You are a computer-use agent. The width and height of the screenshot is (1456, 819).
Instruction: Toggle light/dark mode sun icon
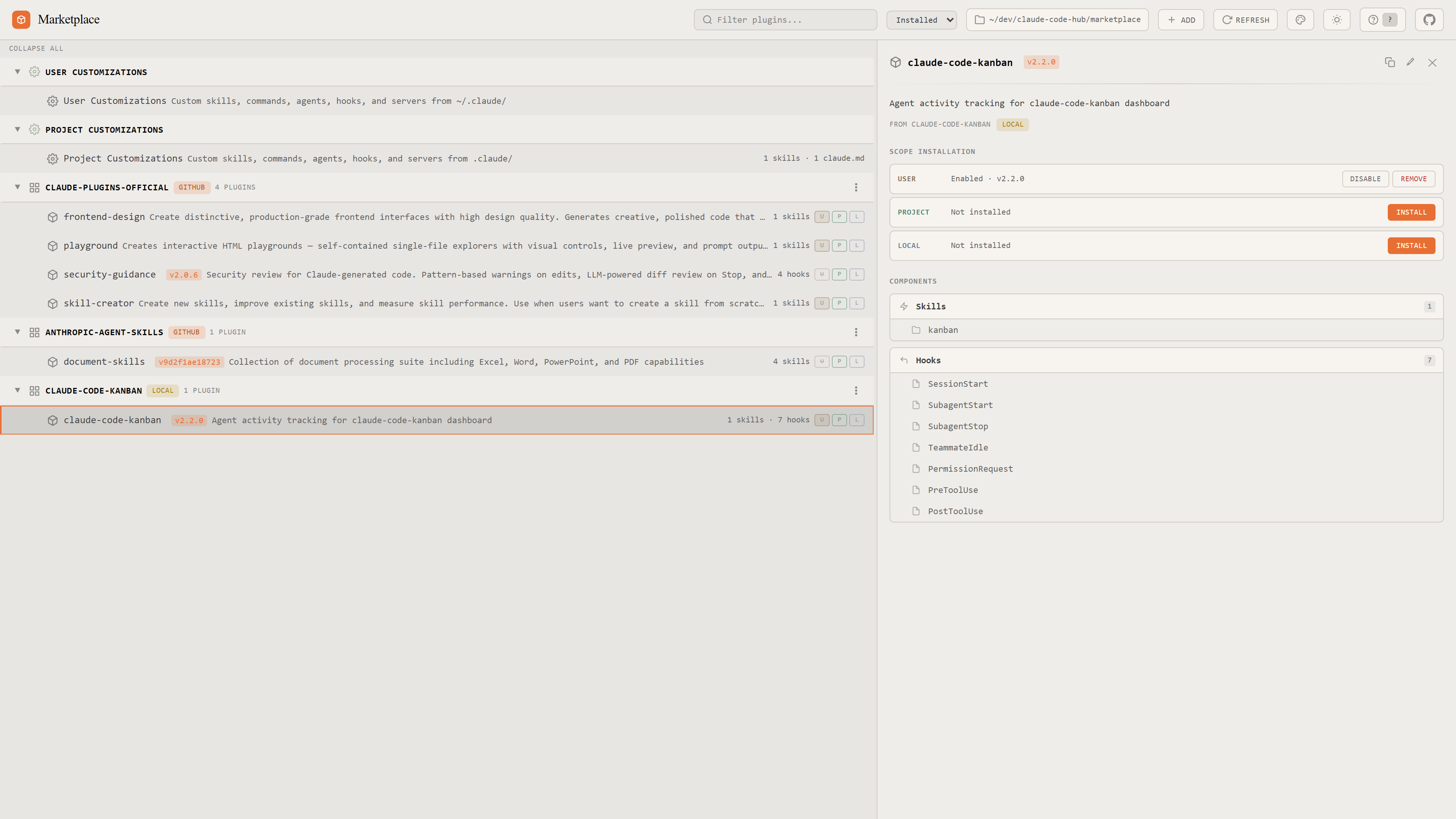pyautogui.click(x=1336, y=20)
